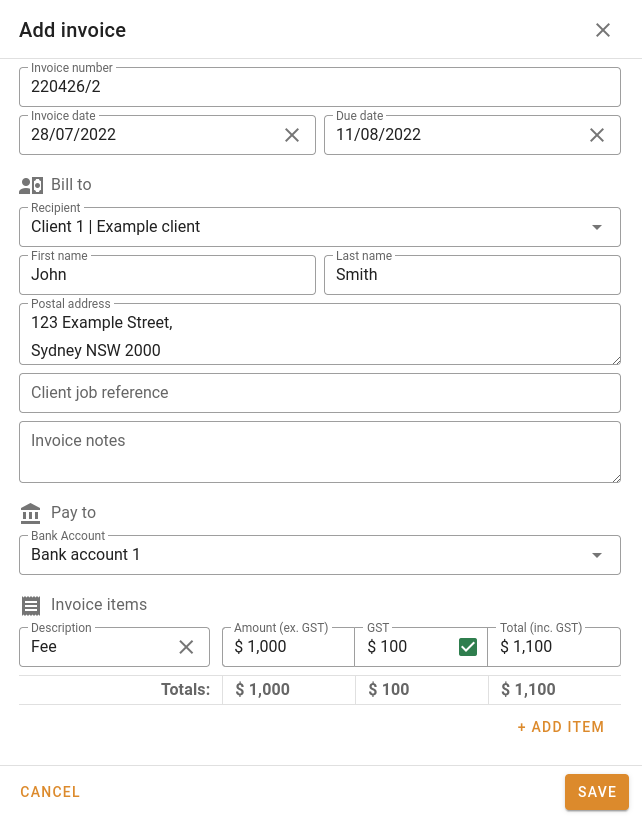
Task: Cancel creating the invoice
Action: 50,791
